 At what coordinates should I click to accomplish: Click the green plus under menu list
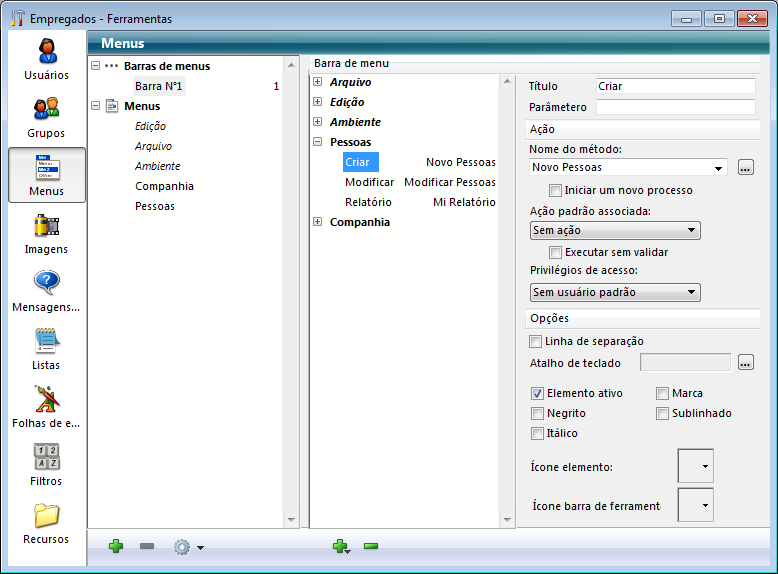pos(116,547)
